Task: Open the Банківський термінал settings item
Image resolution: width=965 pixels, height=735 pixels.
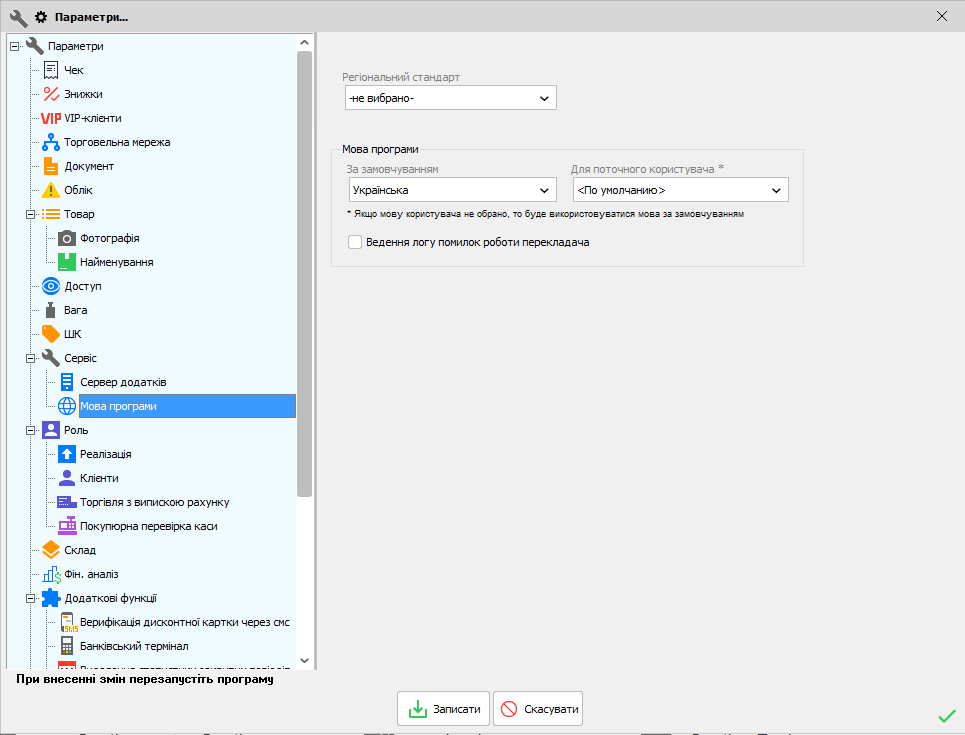Action: pyautogui.click(x=134, y=646)
